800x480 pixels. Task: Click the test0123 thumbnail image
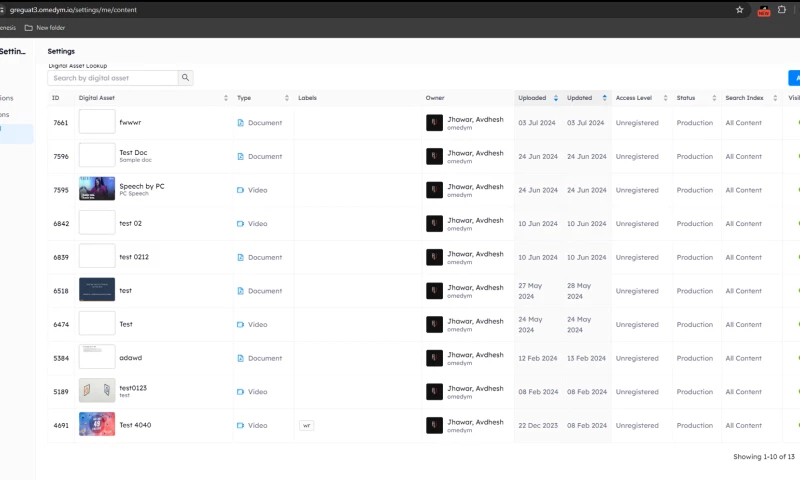(x=97, y=391)
